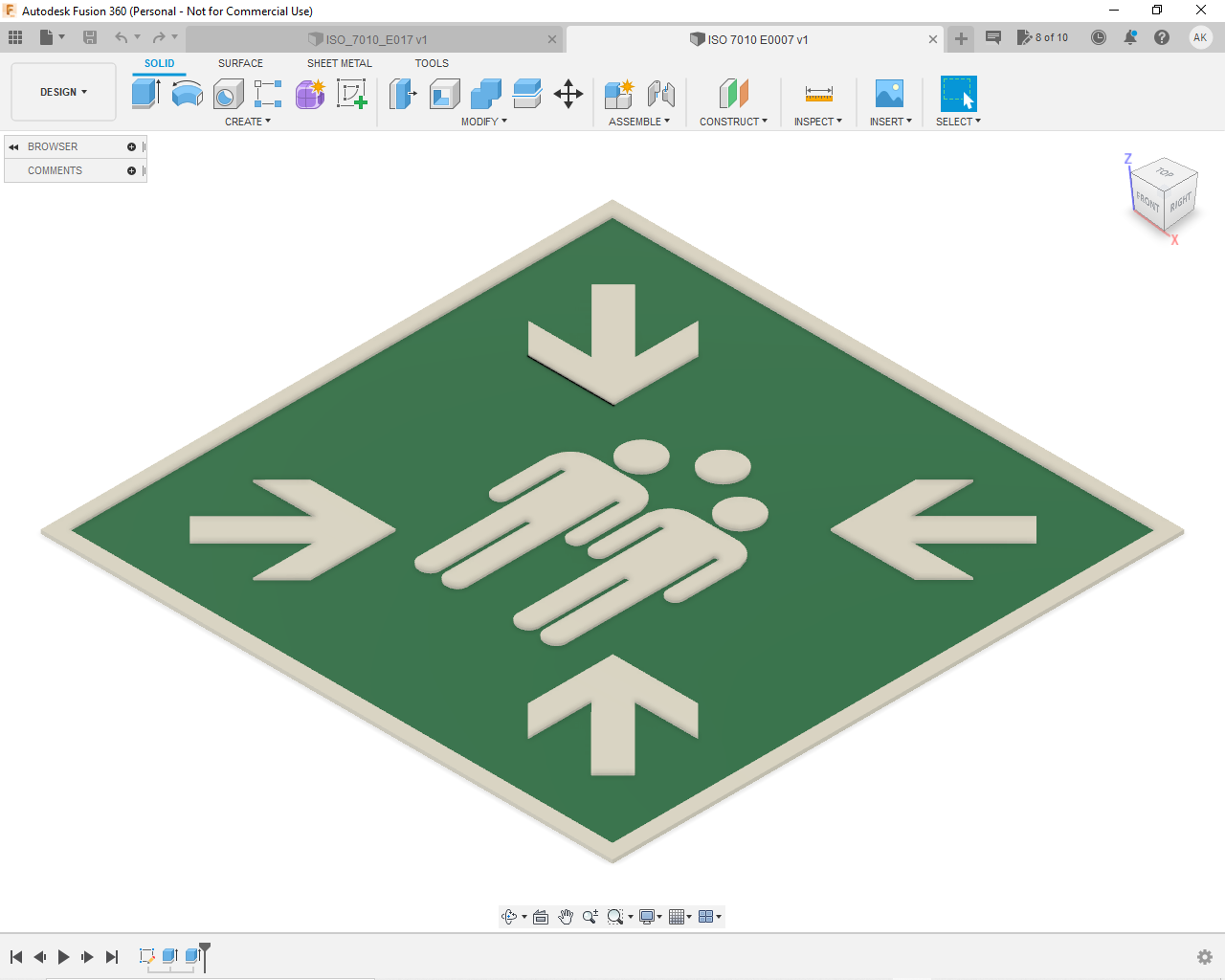Click the ViewCube FRONT face

click(x=1147, y=201)
